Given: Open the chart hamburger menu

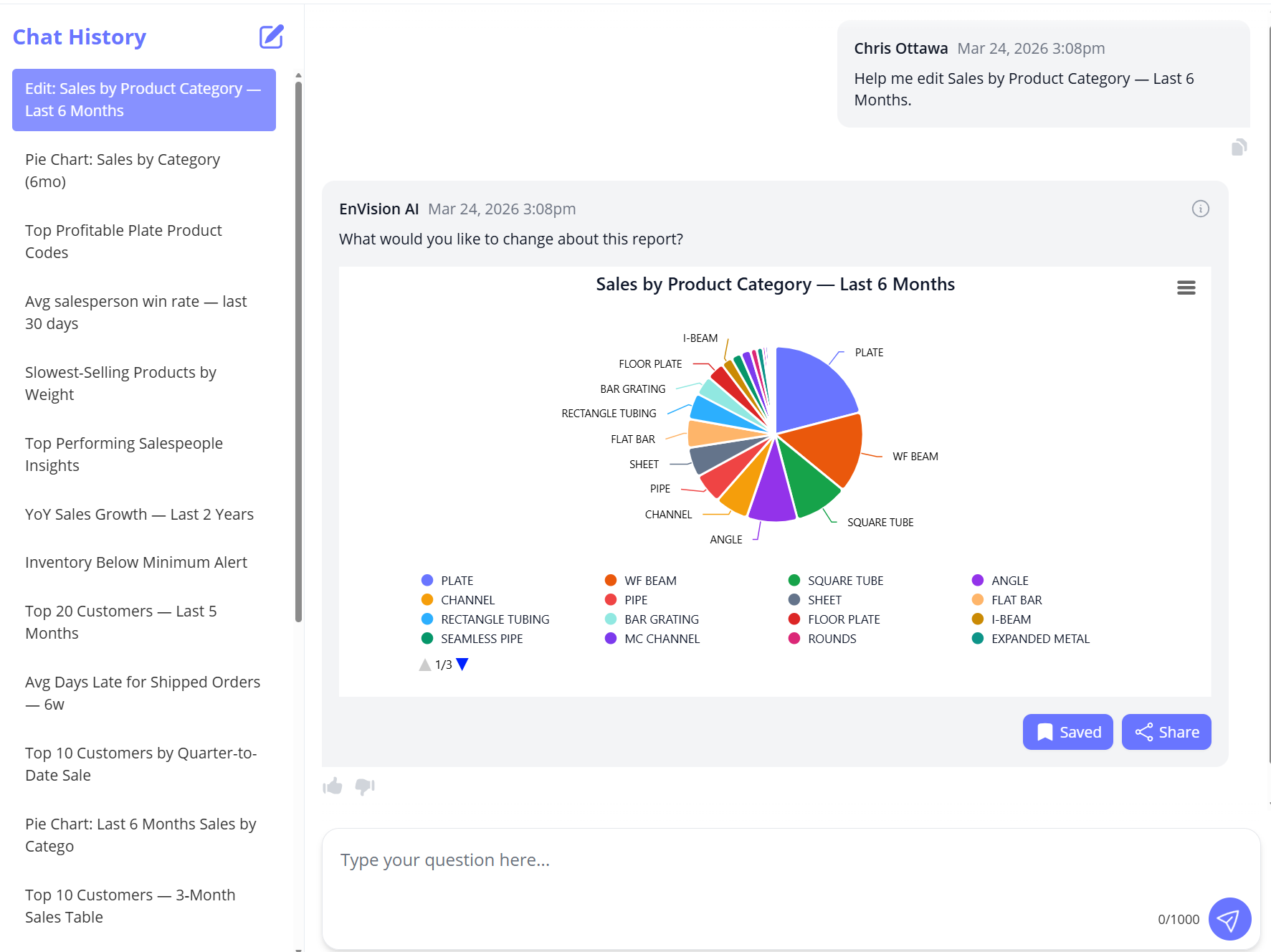Looking at the screenshot, I should pos(1186,287).
